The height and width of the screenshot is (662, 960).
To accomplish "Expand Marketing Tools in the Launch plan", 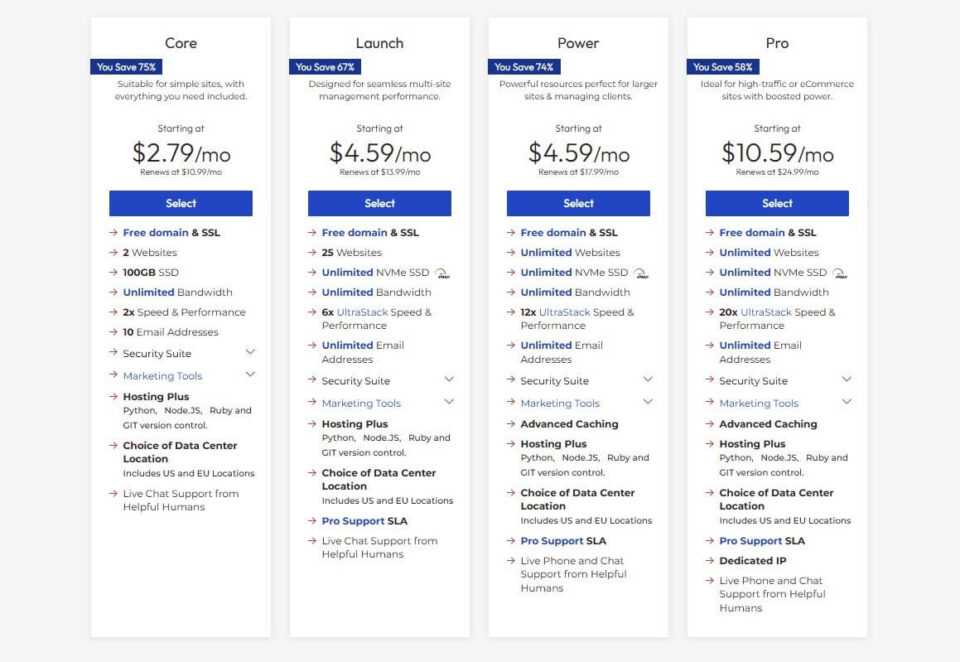I will pos(449,402).
